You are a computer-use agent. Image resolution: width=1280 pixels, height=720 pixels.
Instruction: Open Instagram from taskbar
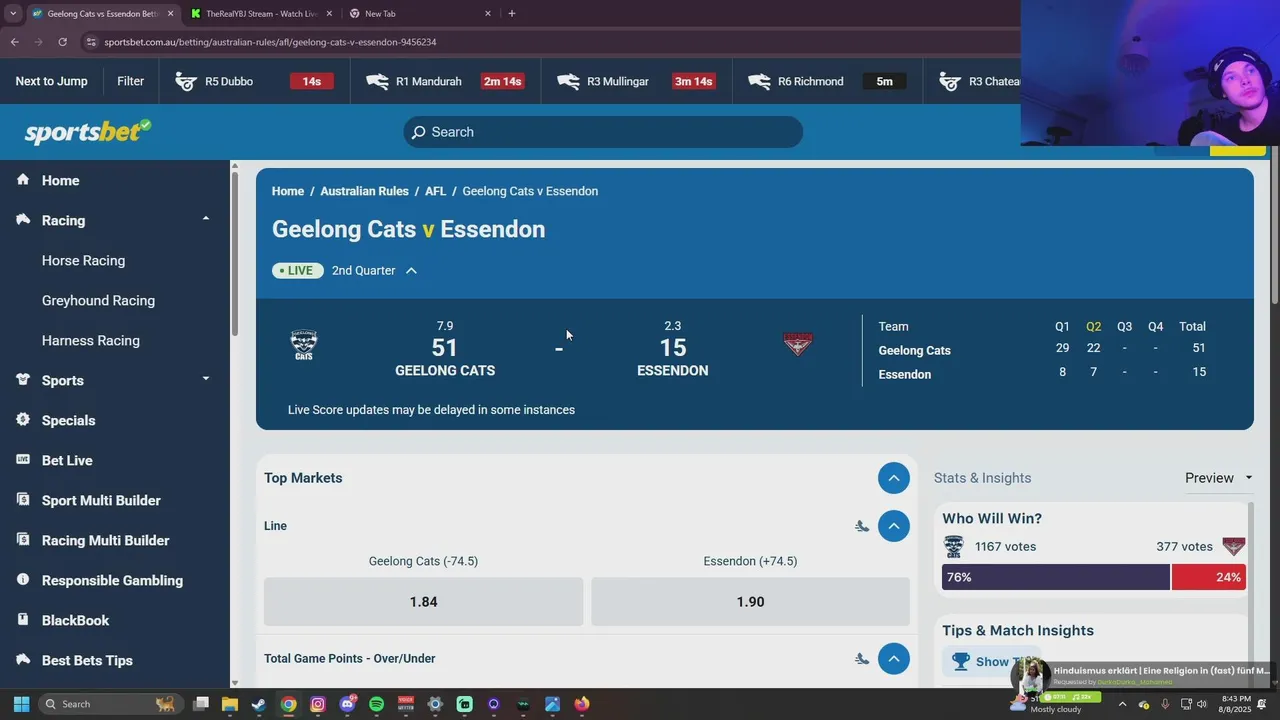click(x=318, y=704)
